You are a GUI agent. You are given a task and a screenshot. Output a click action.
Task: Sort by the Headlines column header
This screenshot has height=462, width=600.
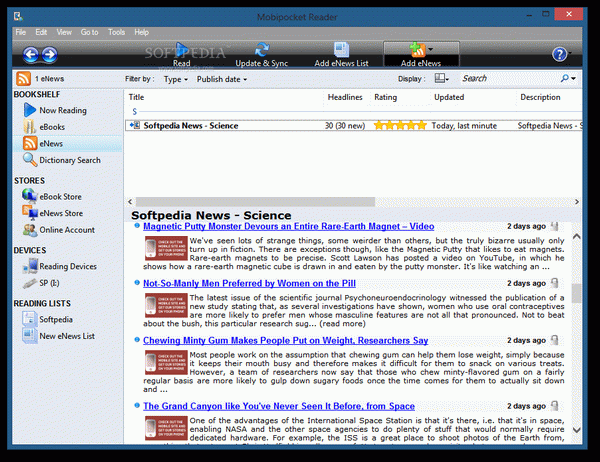345,97
